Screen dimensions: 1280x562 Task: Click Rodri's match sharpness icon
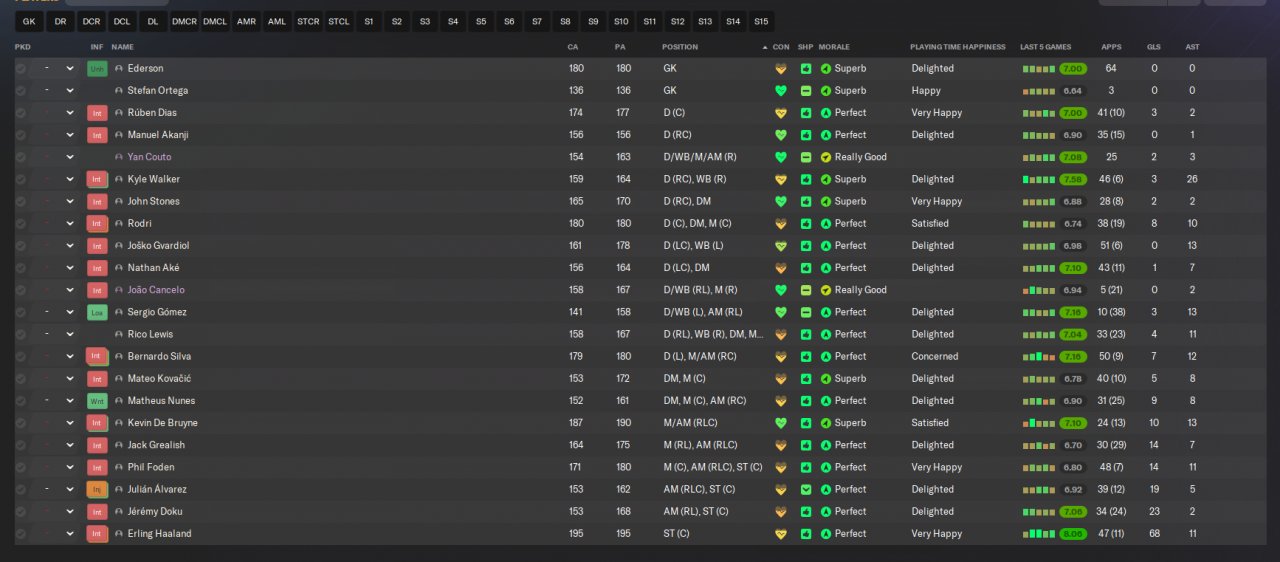(x=806, y=224)
